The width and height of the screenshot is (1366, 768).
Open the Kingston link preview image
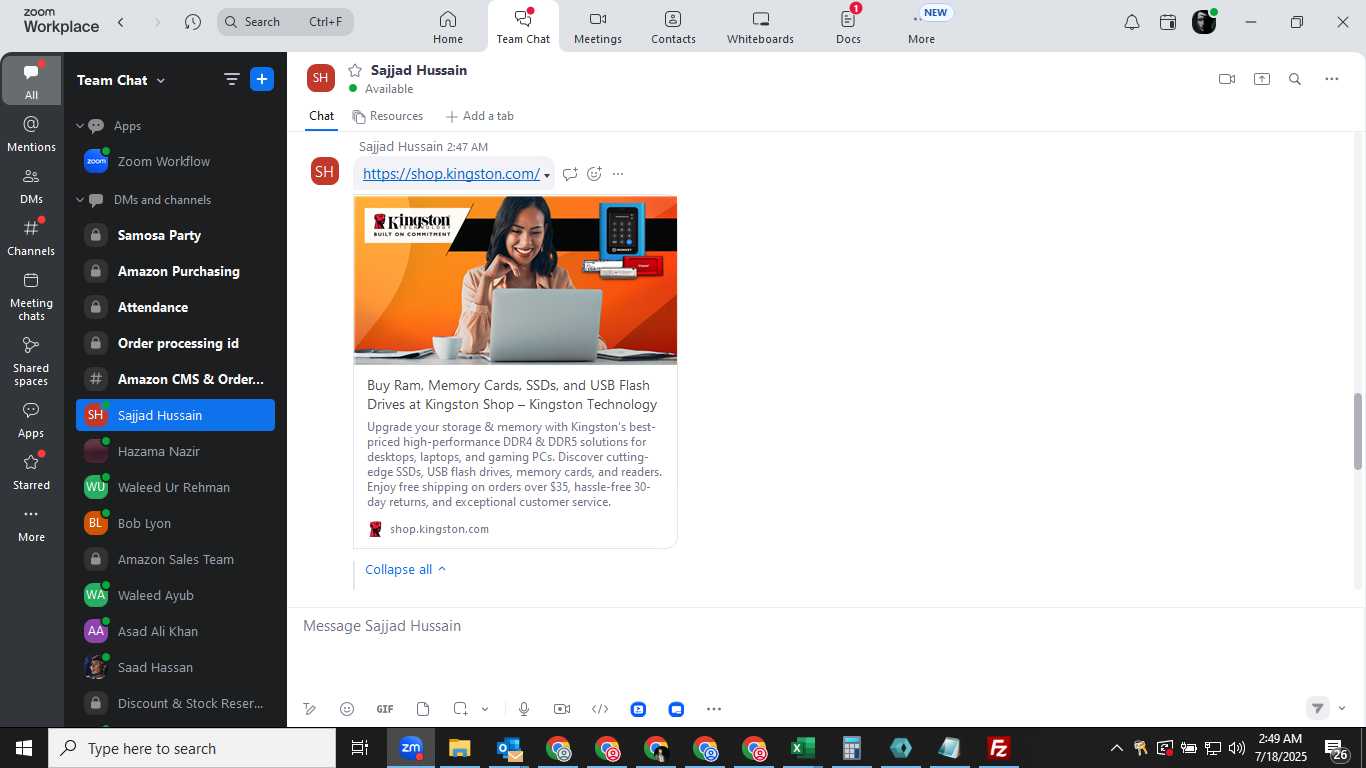[x=515, y=280]
